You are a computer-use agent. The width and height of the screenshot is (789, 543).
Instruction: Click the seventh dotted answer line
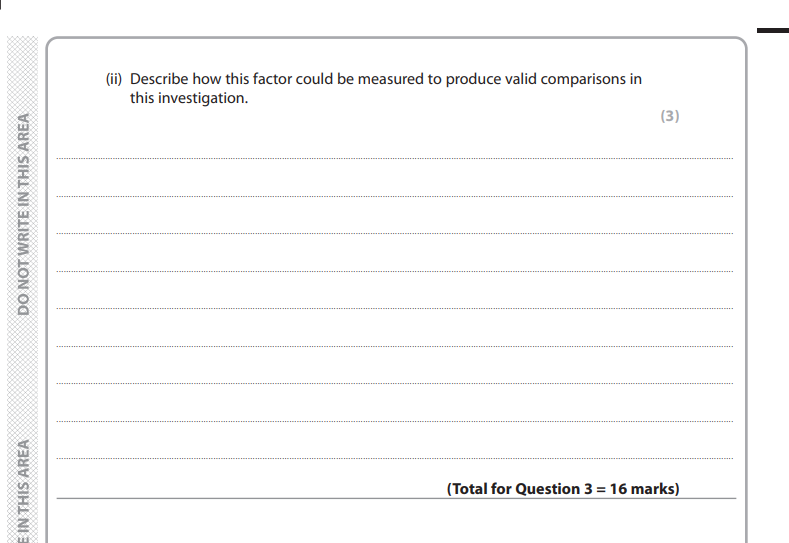click(394, 383)
